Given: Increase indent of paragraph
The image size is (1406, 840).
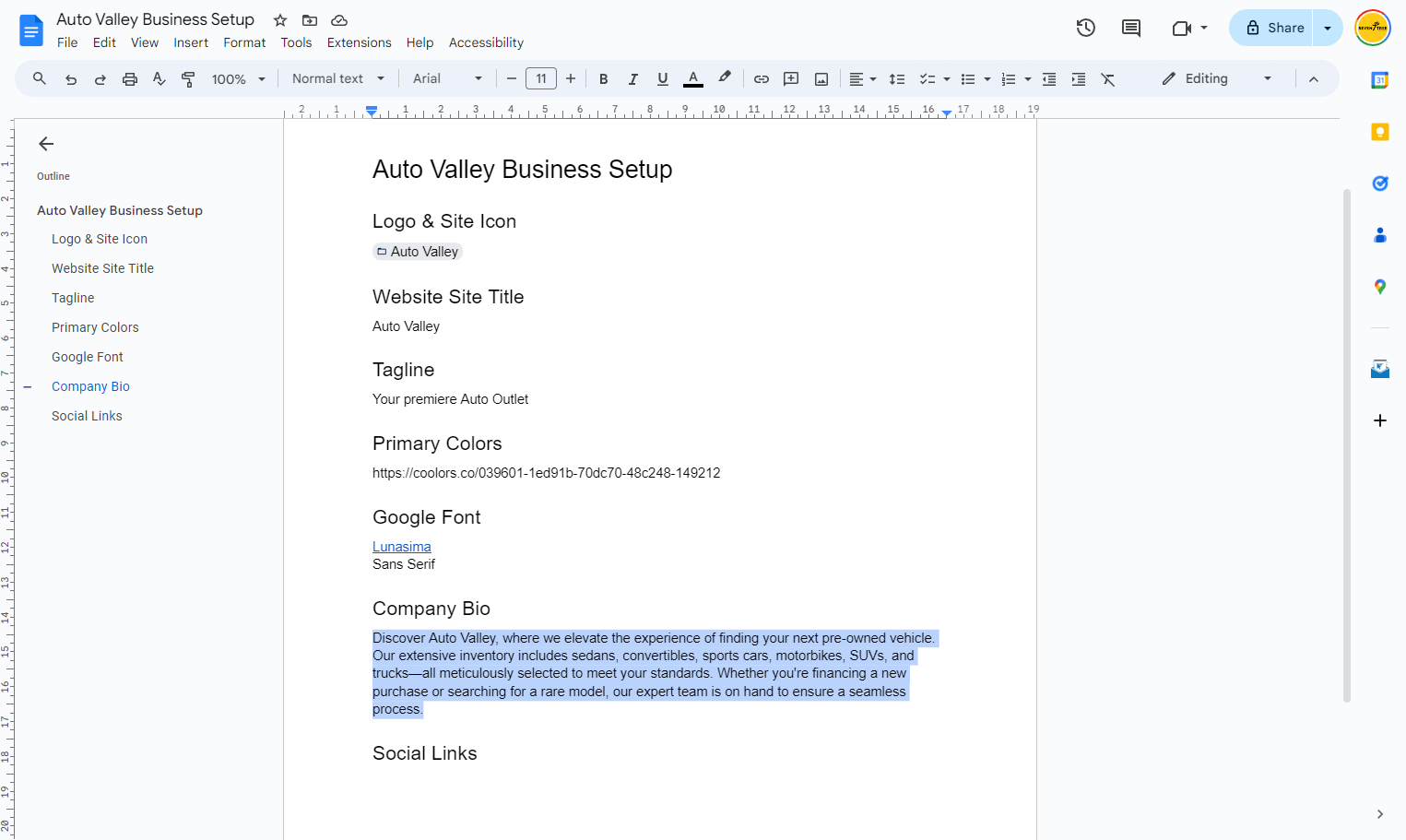Looking at the screenshot, I should click(x=1079, y=79).
